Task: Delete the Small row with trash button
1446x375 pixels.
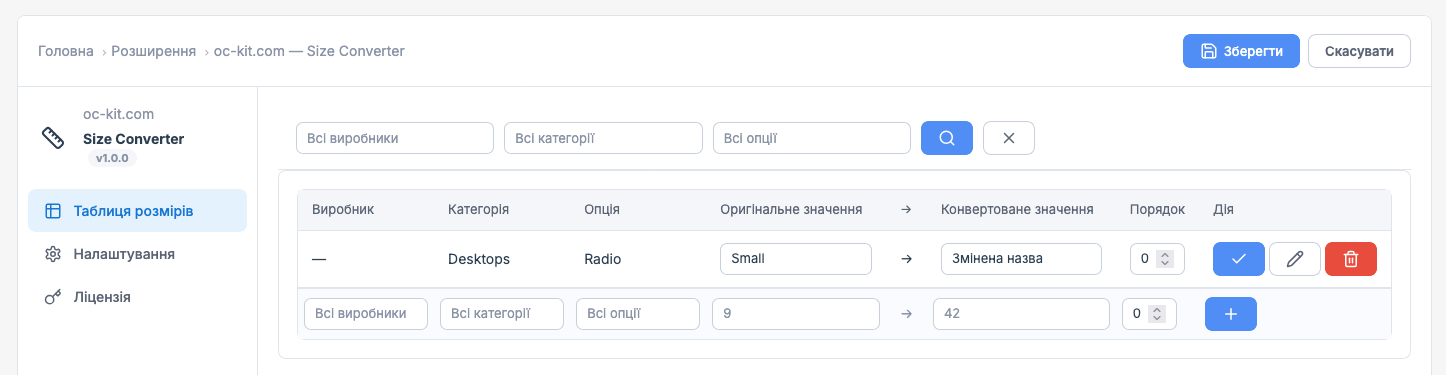Action: pos(1351,259)
